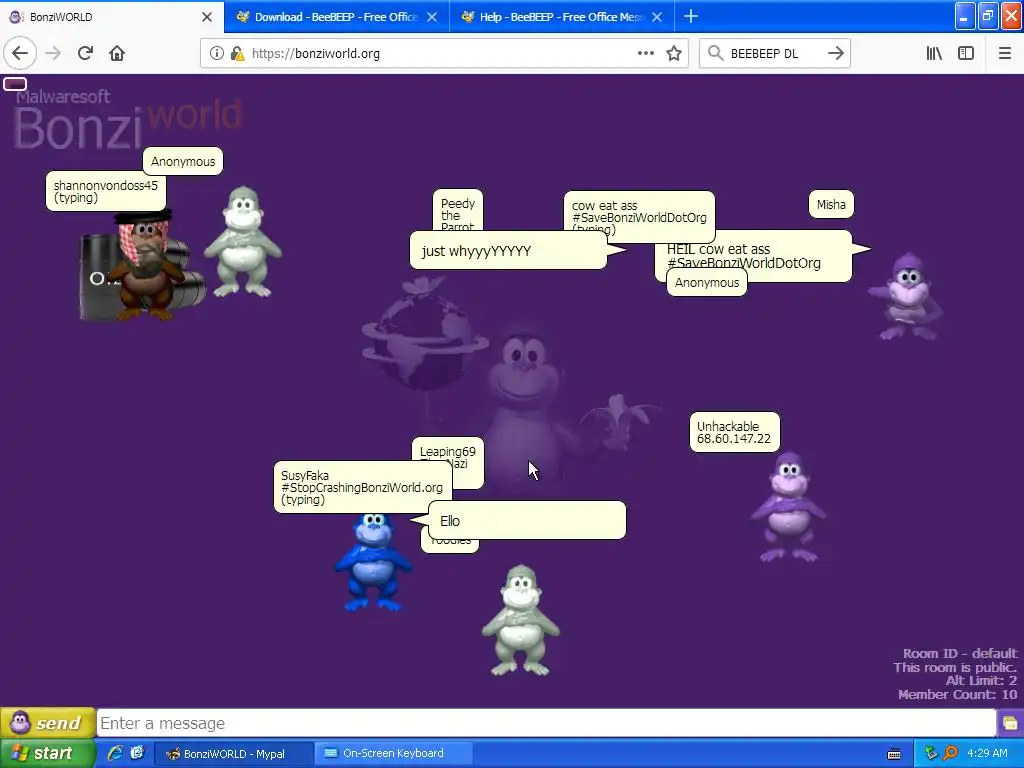The image size is (1024, 768).
Task: Click the green arrow tray icon
Action: [931, 753]
